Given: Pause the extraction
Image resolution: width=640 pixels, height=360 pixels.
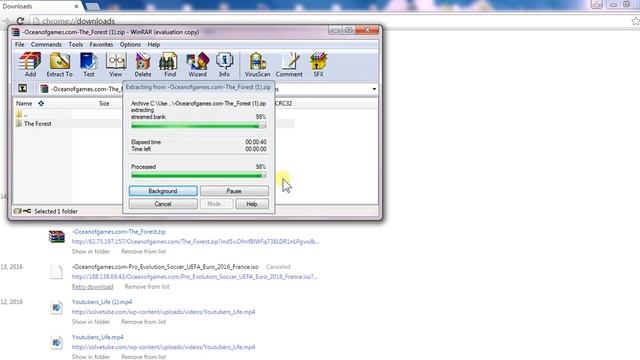Looking at the screenshot, I should 234,191.
